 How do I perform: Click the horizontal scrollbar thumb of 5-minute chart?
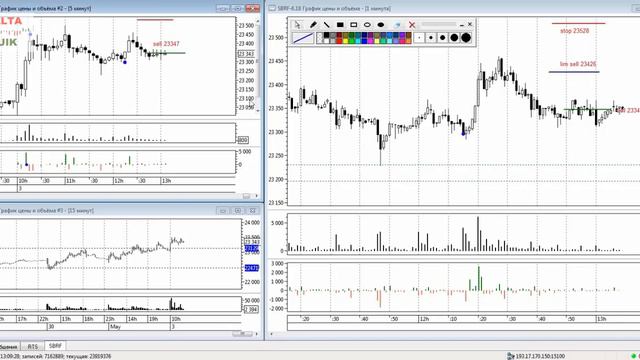(x=246, y=196)
